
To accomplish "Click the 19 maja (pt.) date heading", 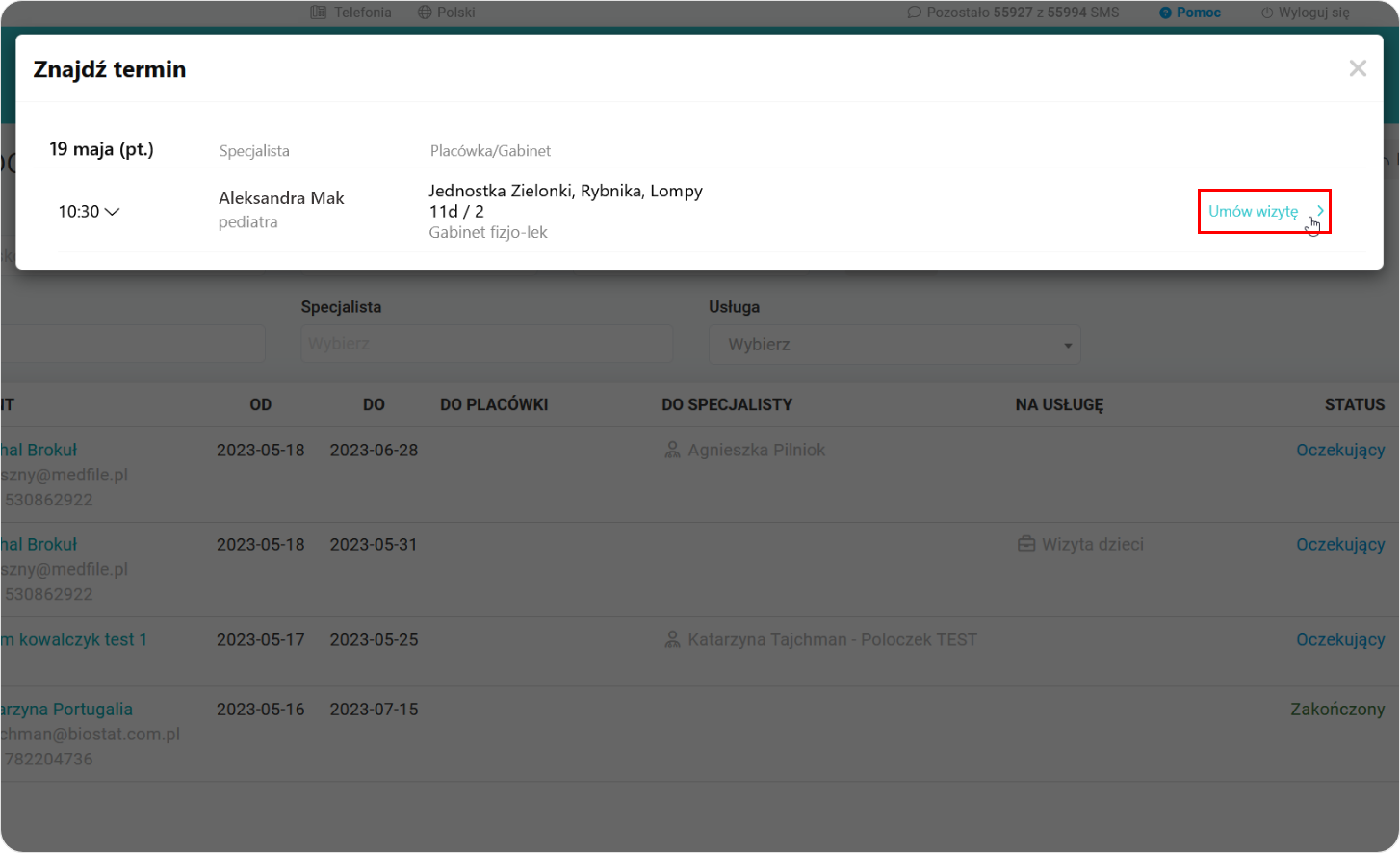I will point(101,149).
